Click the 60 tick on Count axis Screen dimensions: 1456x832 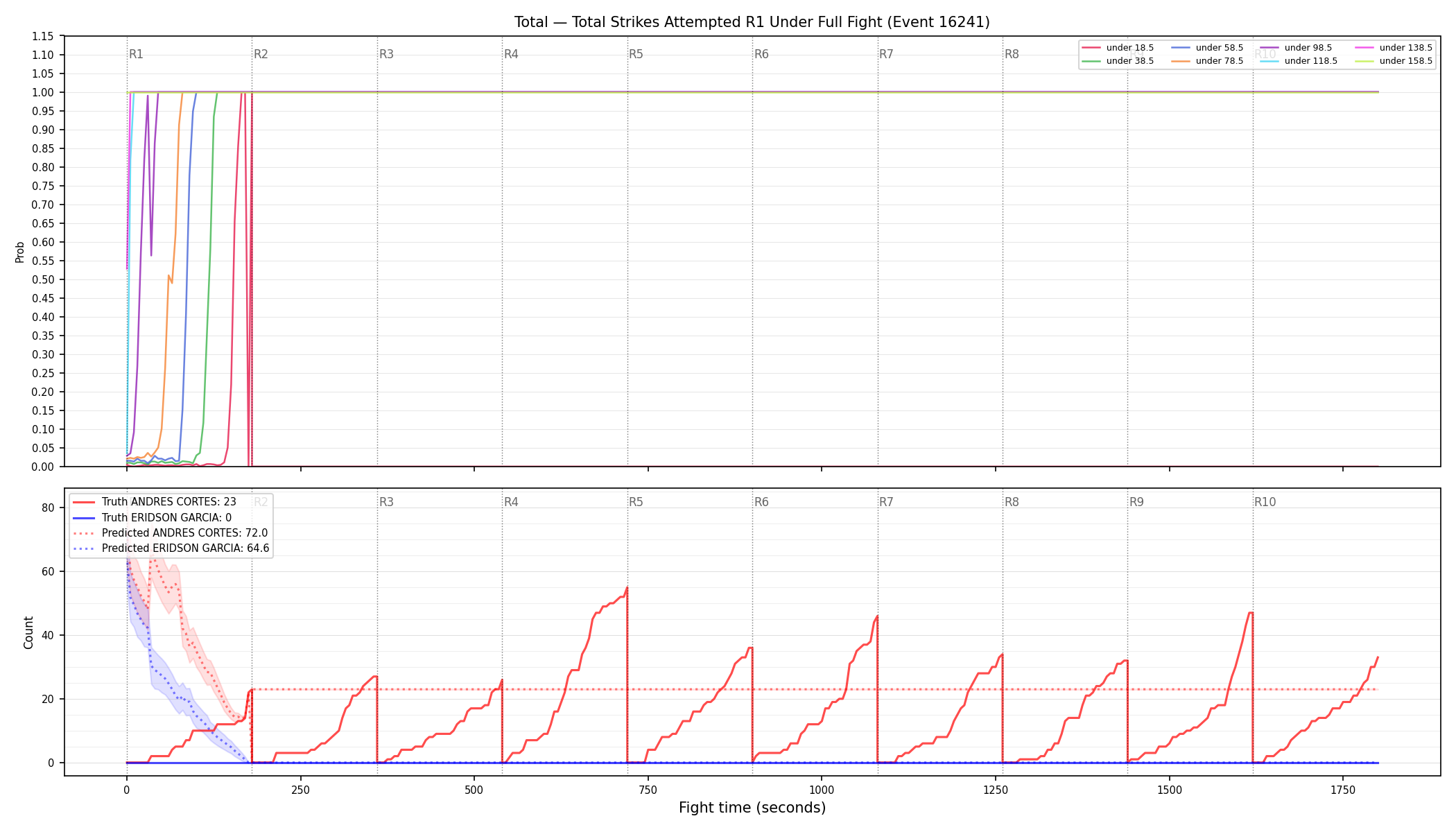tap(48, 571)
